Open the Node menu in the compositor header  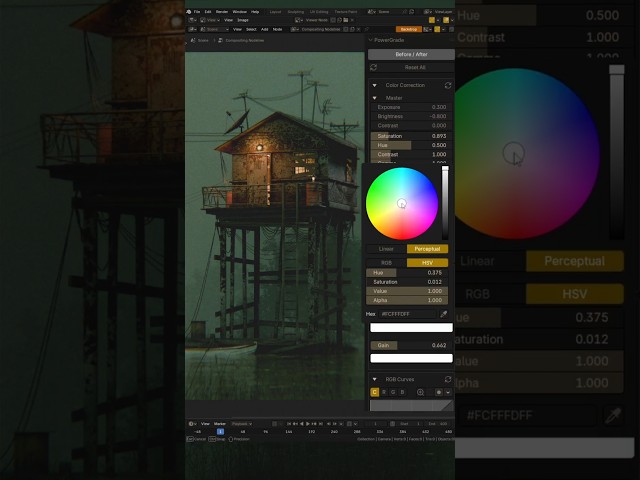click(x=278, y=29)
